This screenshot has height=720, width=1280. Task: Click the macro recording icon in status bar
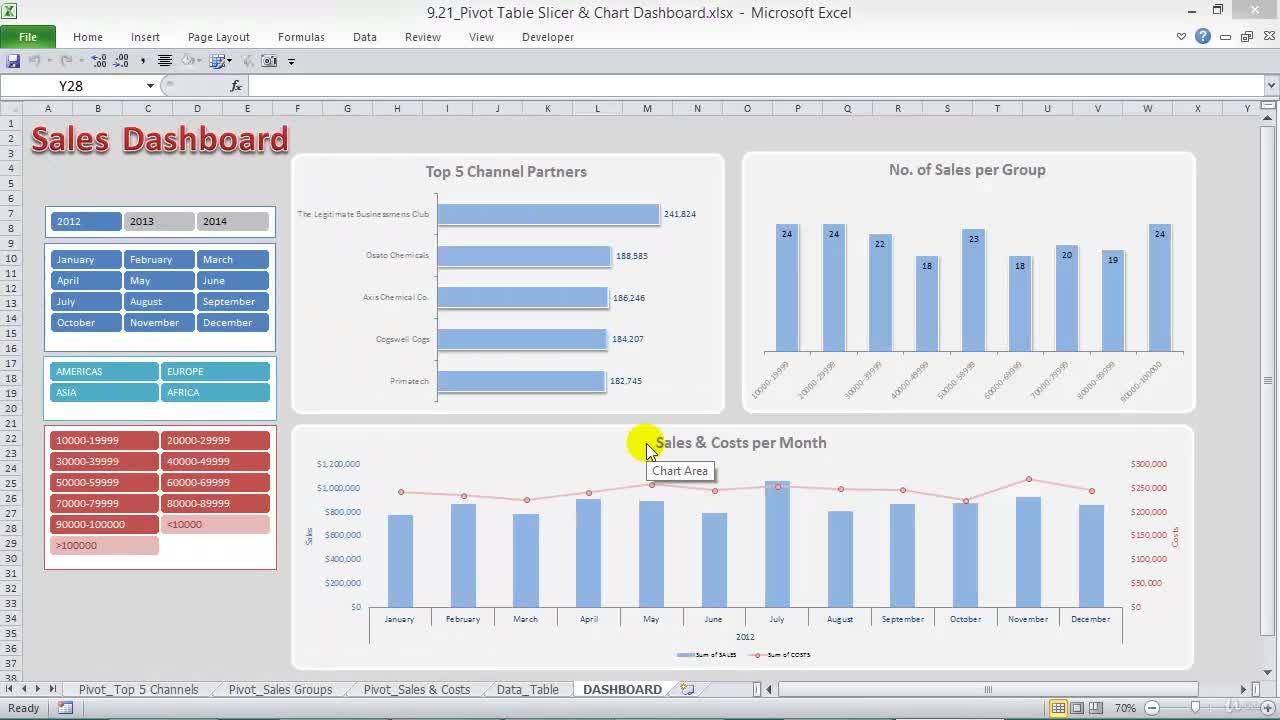(65, 708)
